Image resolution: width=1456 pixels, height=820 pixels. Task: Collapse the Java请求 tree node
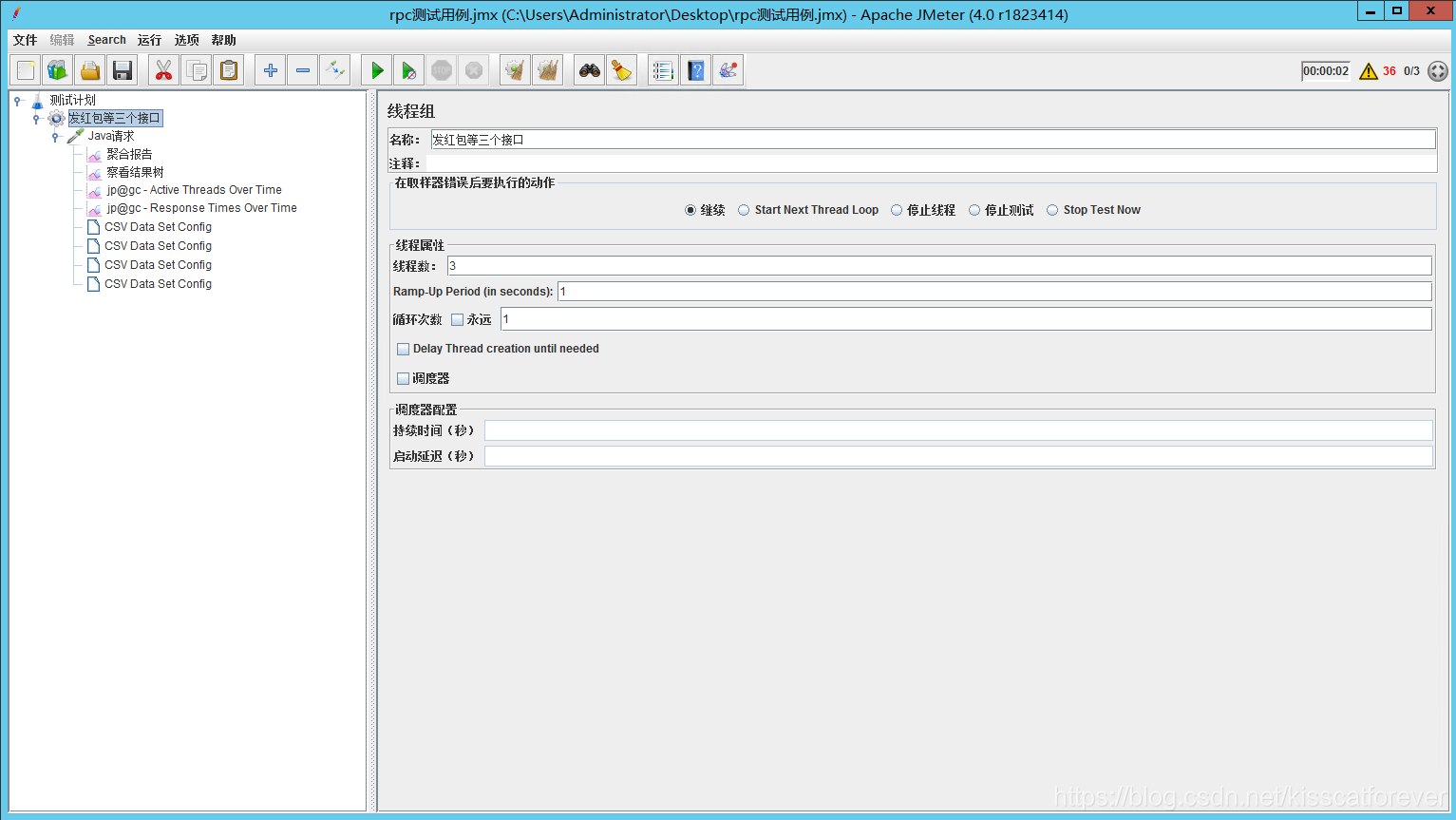(55, 137)
